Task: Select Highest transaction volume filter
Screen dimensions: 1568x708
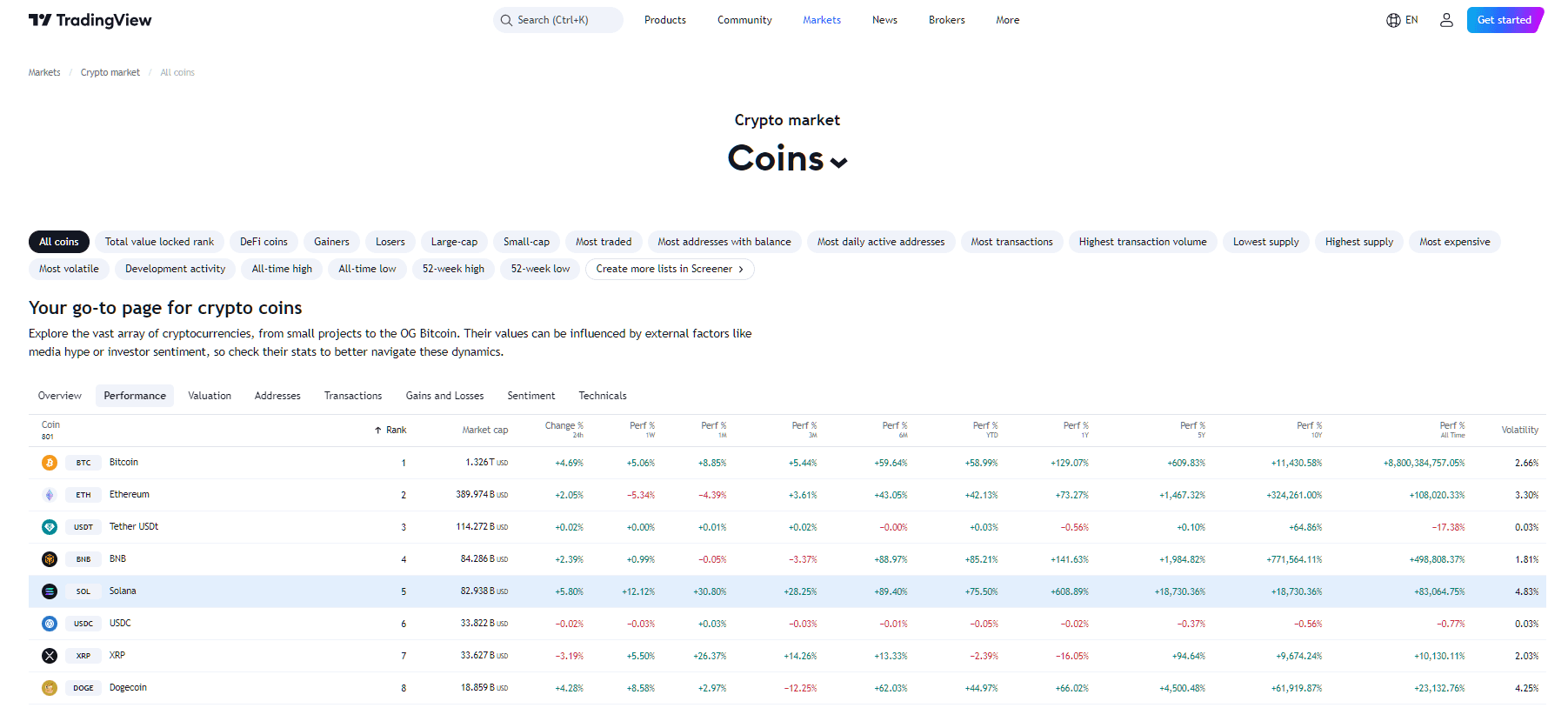Action: point(1143,242)
